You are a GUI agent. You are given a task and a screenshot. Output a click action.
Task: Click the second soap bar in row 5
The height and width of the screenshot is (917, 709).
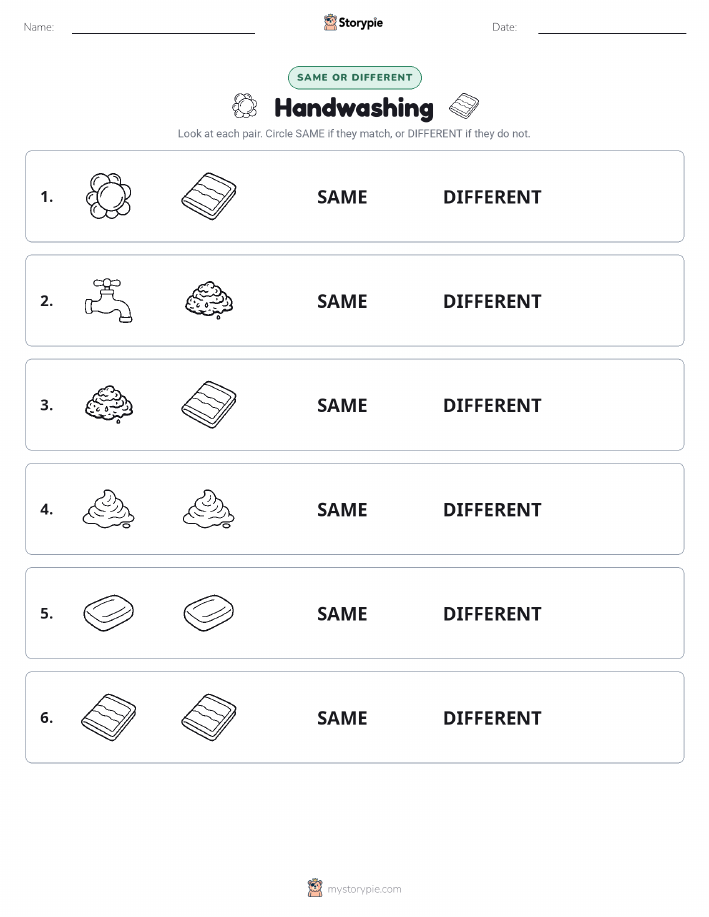(x=209, y=613)
